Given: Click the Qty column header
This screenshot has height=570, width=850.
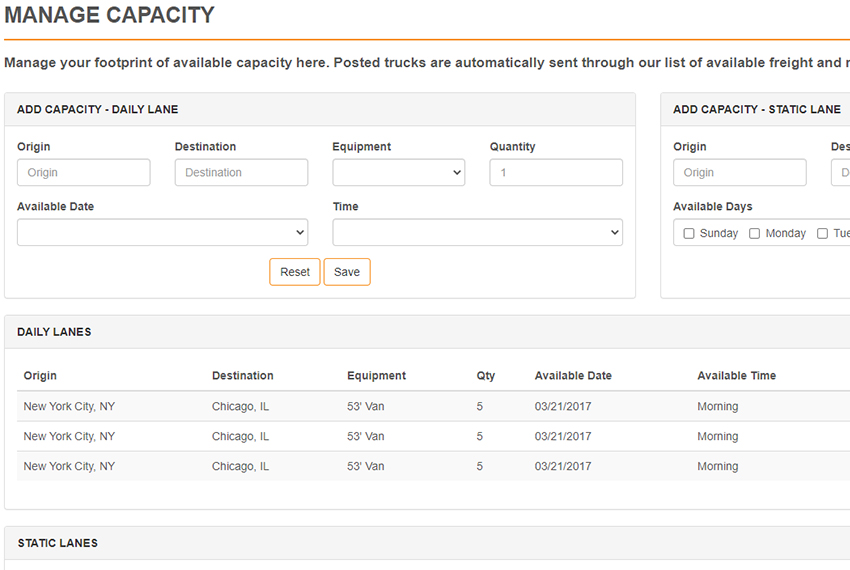Looking at the screenshot, I should [486, 376].
